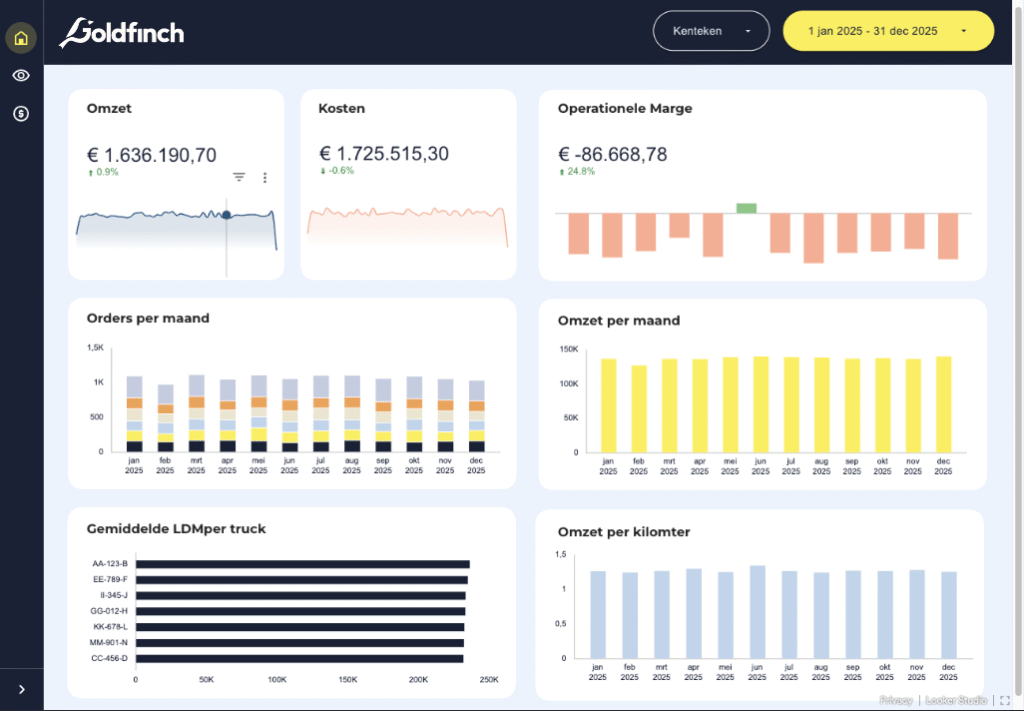Screen dimensions: 1024x711
Task: Open the three-dot menu on the Omzet card
Action: click(x=264, y=176)
